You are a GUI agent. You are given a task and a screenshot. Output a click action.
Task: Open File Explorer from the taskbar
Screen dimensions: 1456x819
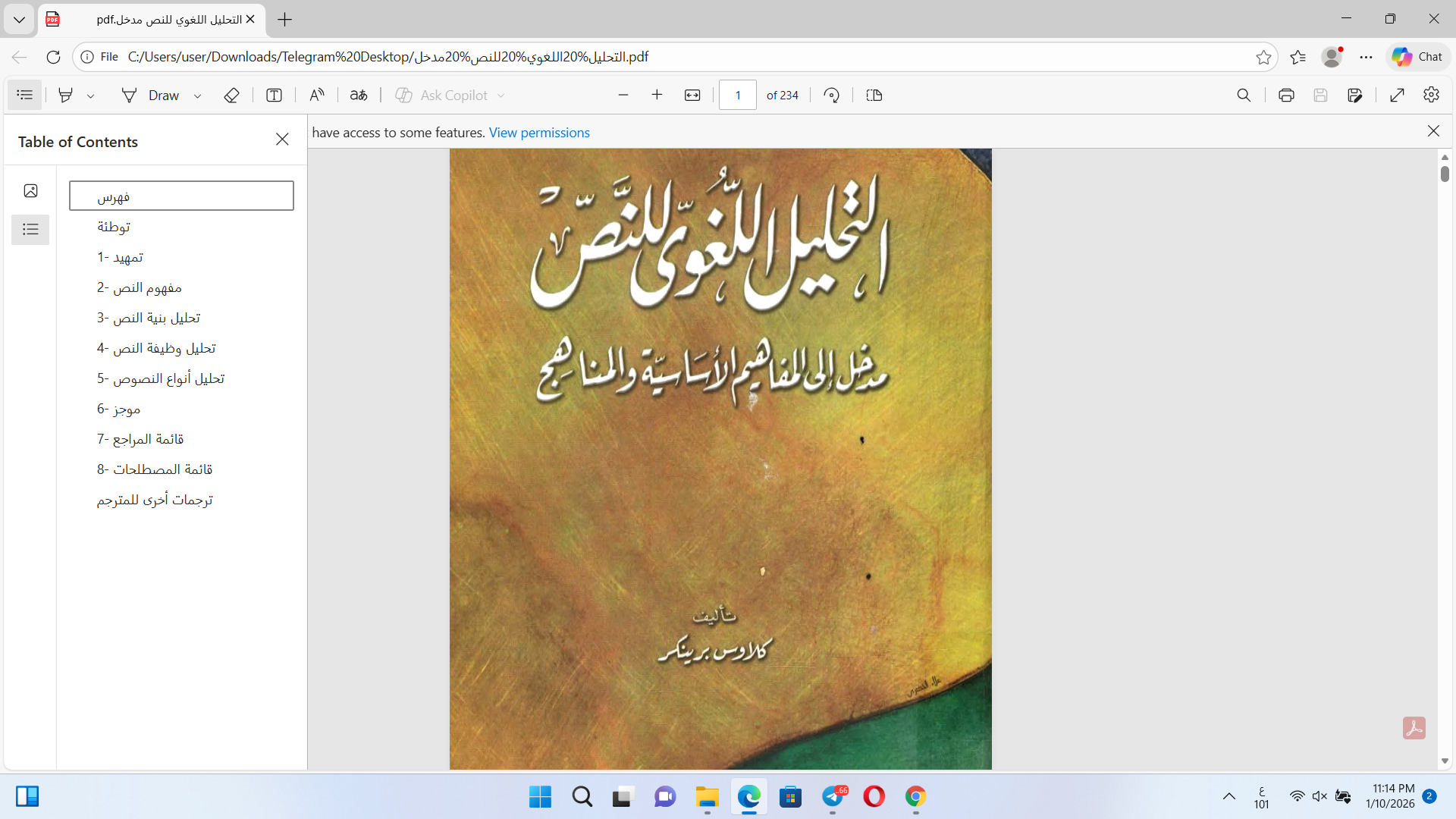707,797
